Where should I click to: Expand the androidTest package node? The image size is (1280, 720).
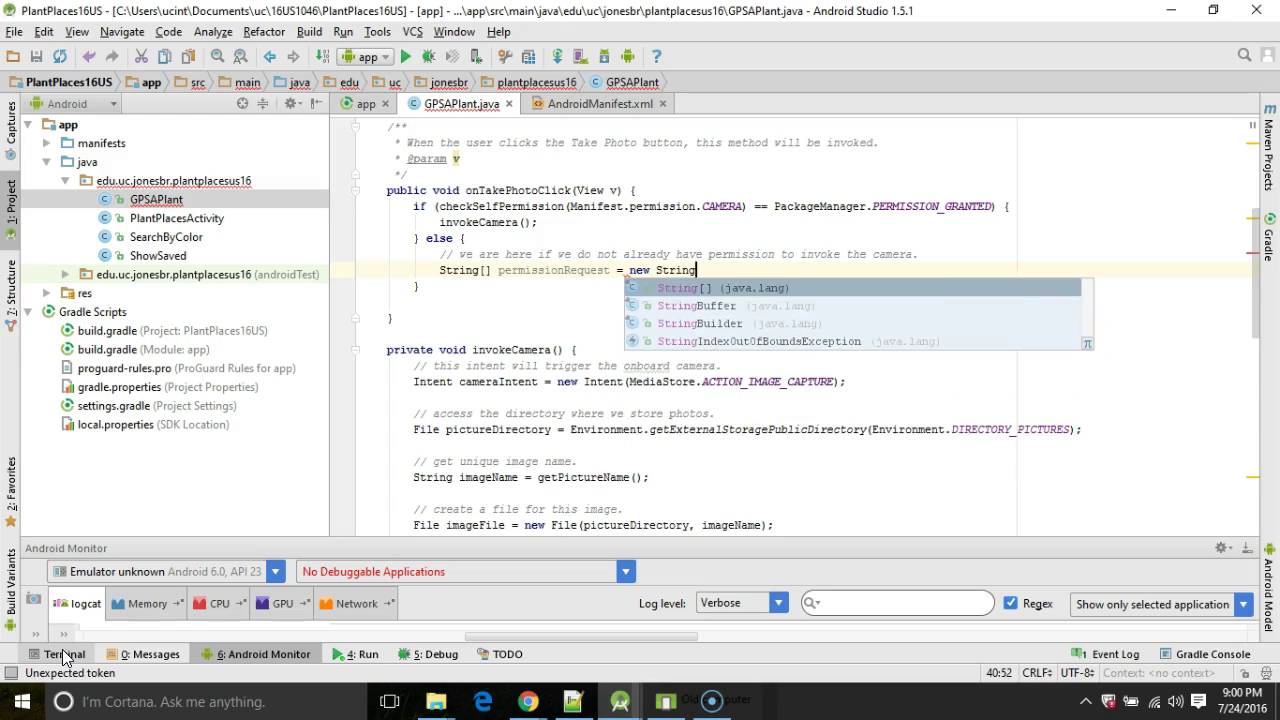[65, 274]
